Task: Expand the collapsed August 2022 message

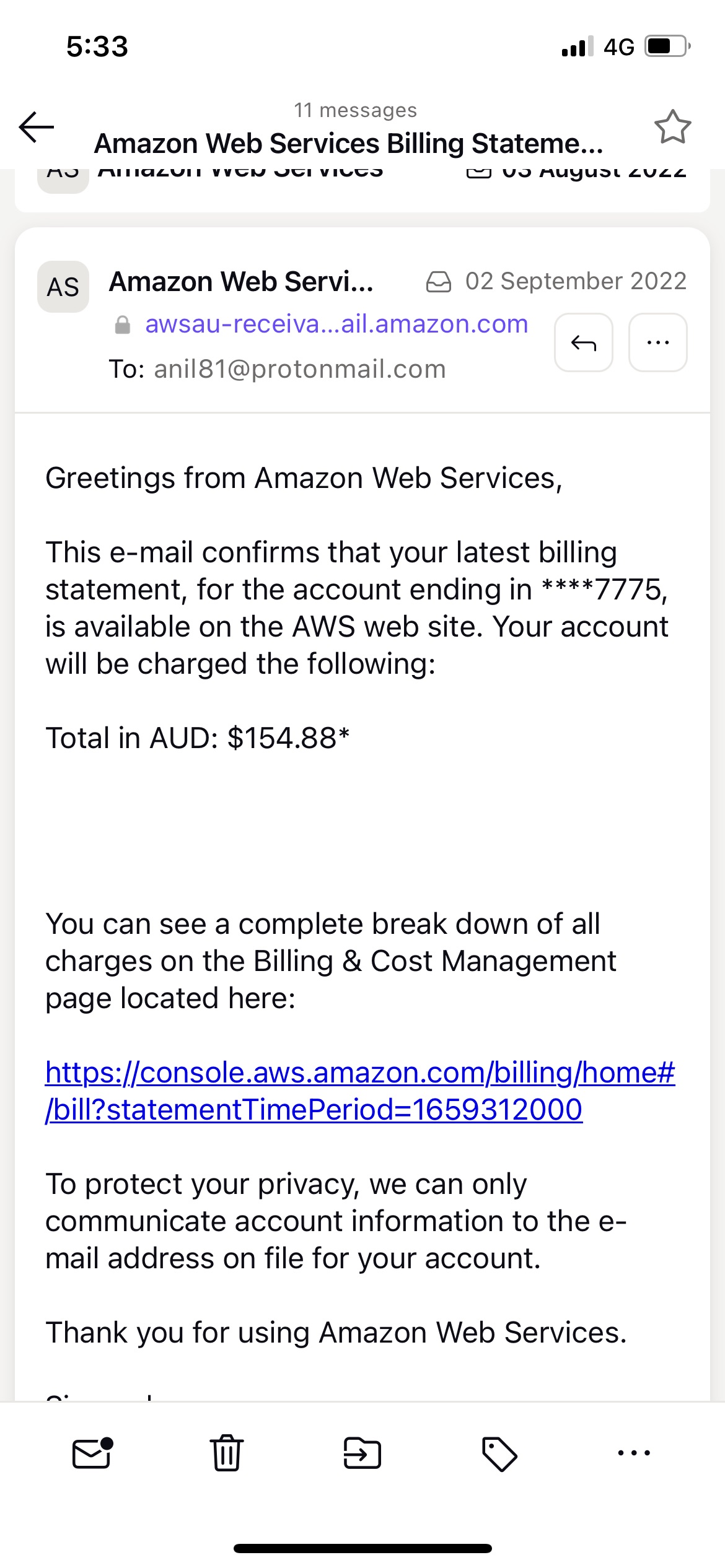Action: click(x=362, y=186)
